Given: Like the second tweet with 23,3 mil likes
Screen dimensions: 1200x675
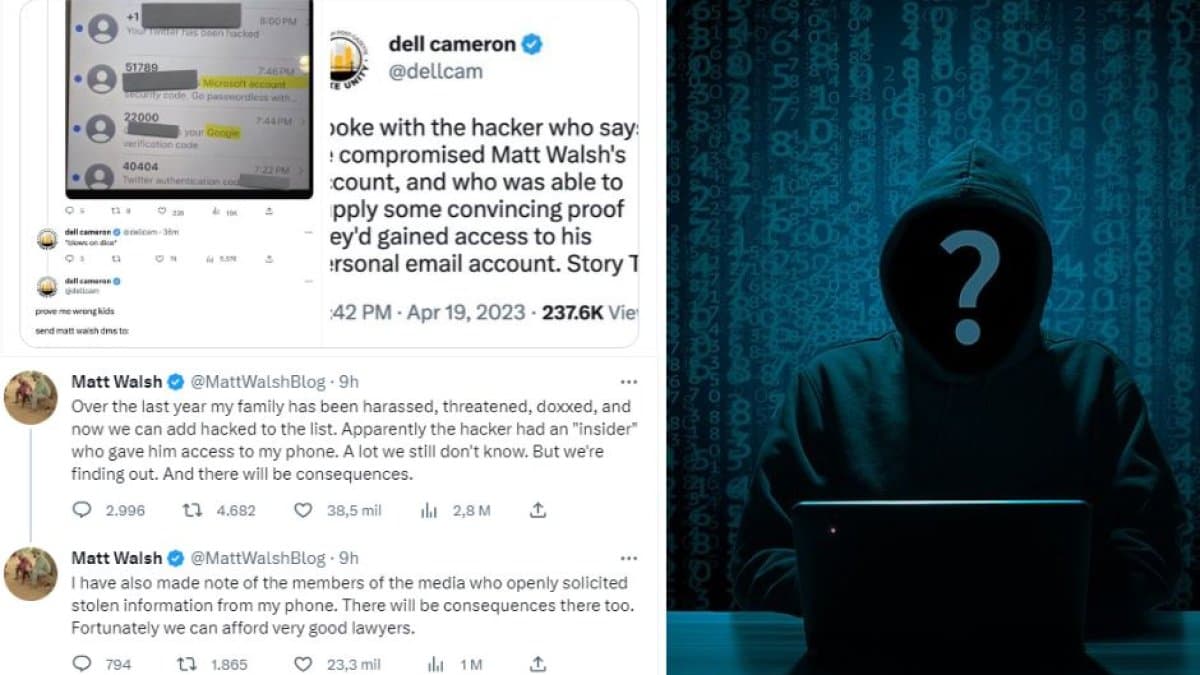Looking at the screenshot, I should (303, 664).
